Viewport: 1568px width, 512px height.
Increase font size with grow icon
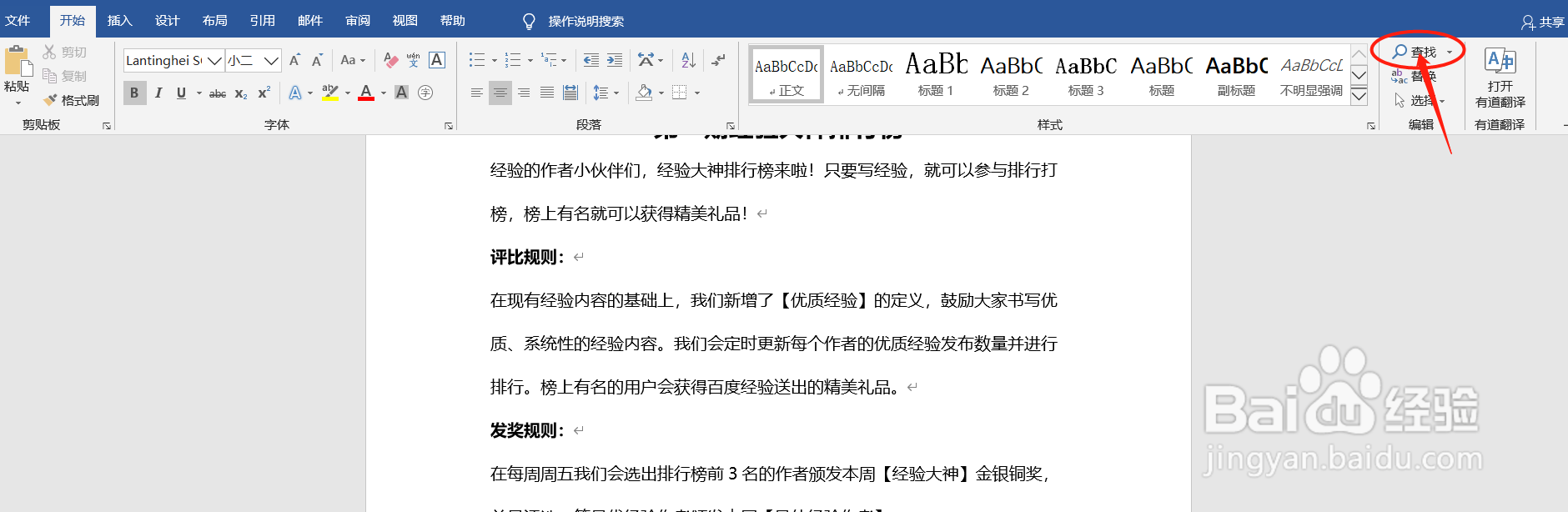coord(294,60)
